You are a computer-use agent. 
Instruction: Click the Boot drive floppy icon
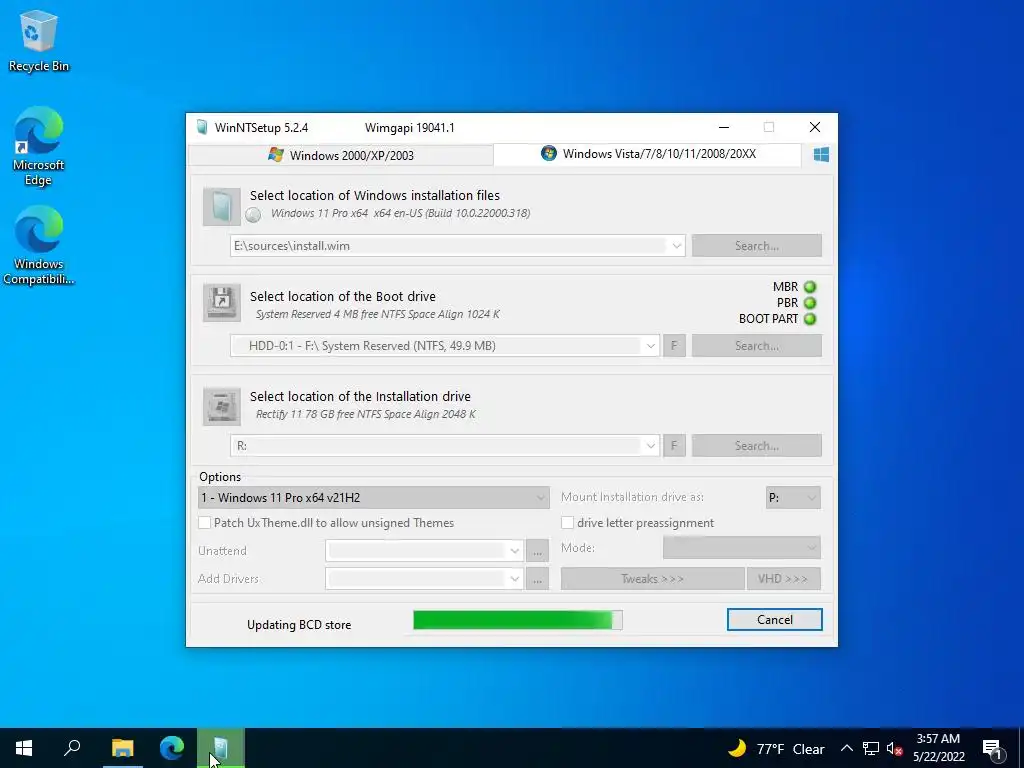point(221,302)
